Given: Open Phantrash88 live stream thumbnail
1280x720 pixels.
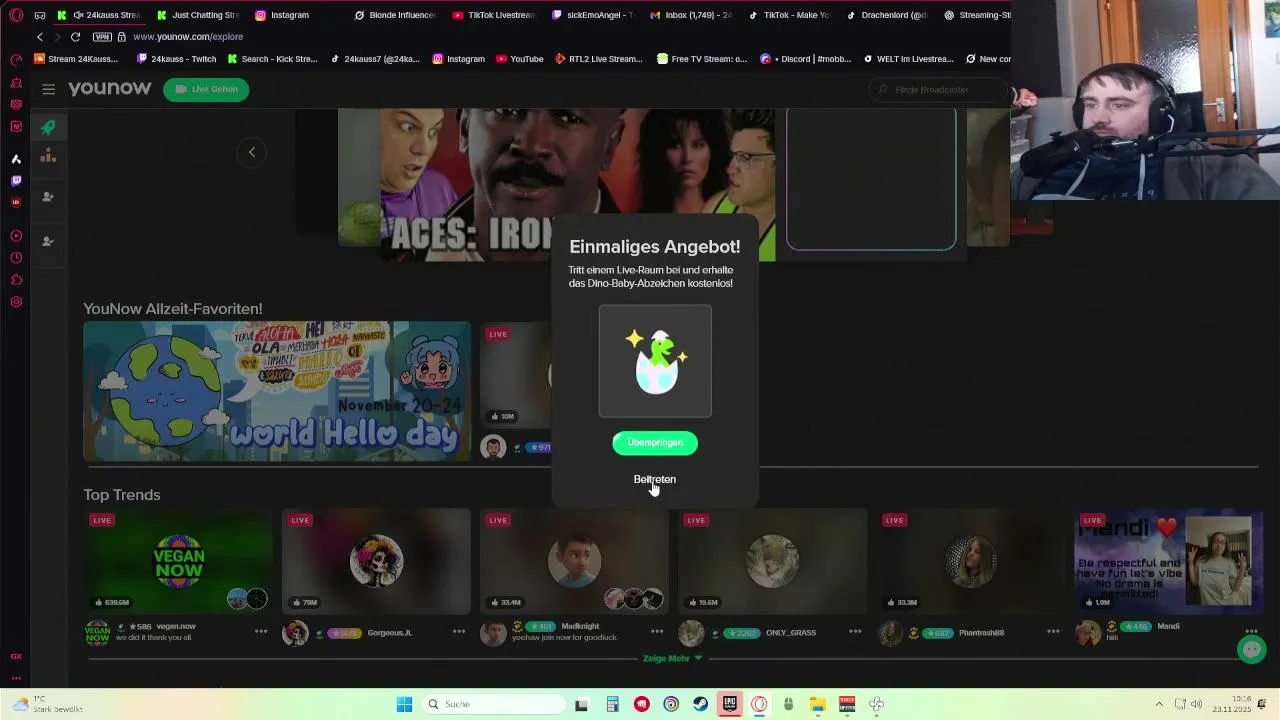Looking at the screenshot, I should (x=970, y=561).
